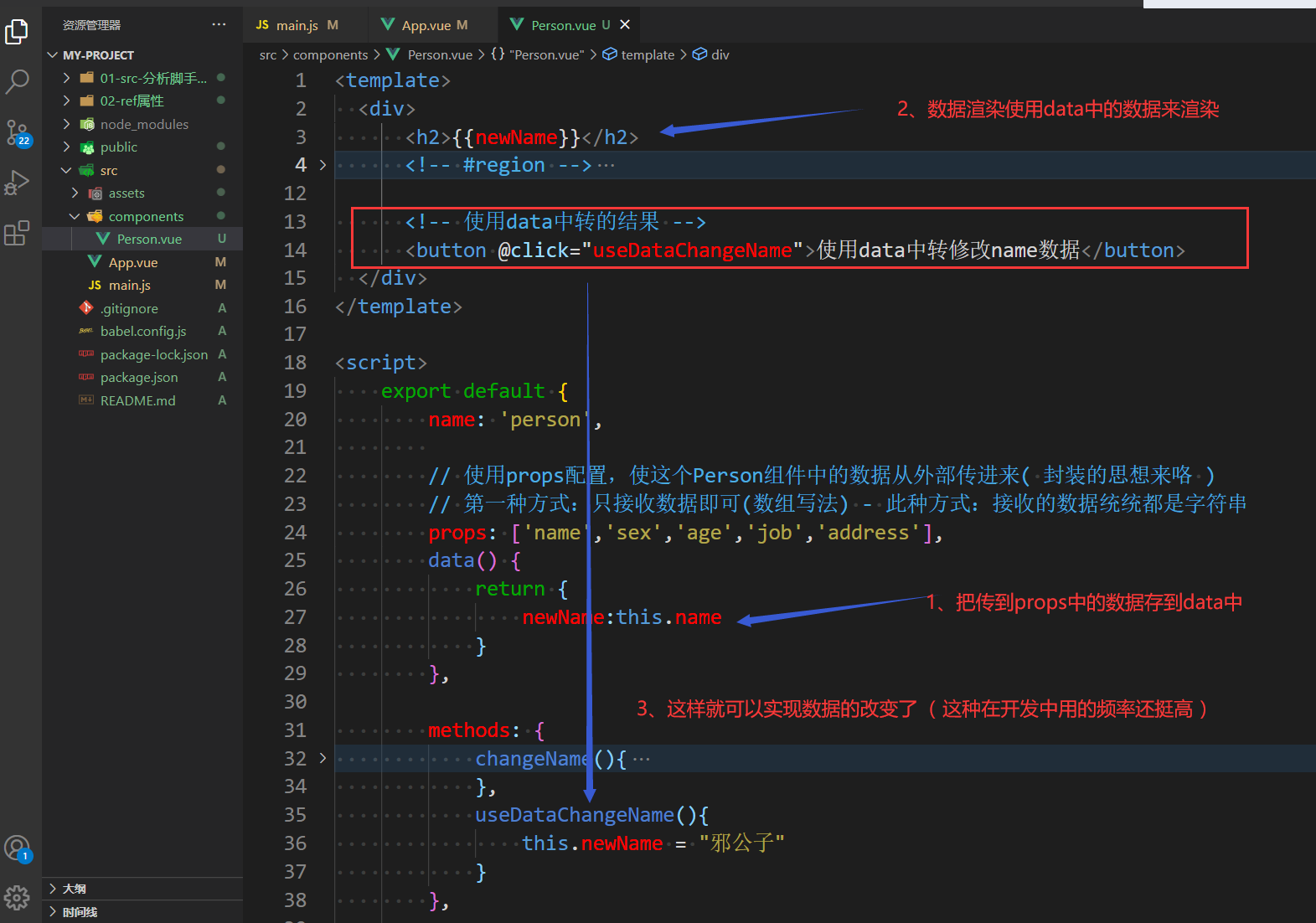The height and width of the screenshot is (923, 1316).
Task: Click the folder icon of public
Action: (x=86, y=147)
